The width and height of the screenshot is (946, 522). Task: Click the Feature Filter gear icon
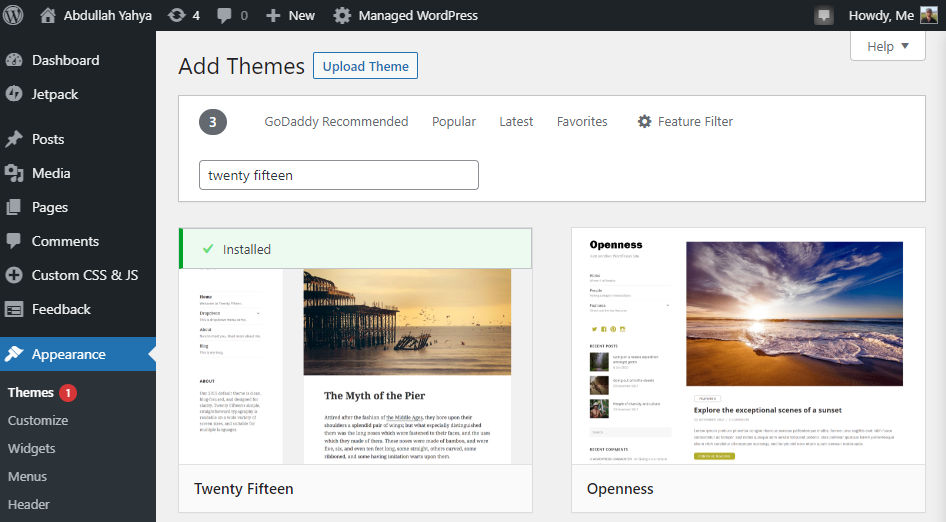(644, 121)
